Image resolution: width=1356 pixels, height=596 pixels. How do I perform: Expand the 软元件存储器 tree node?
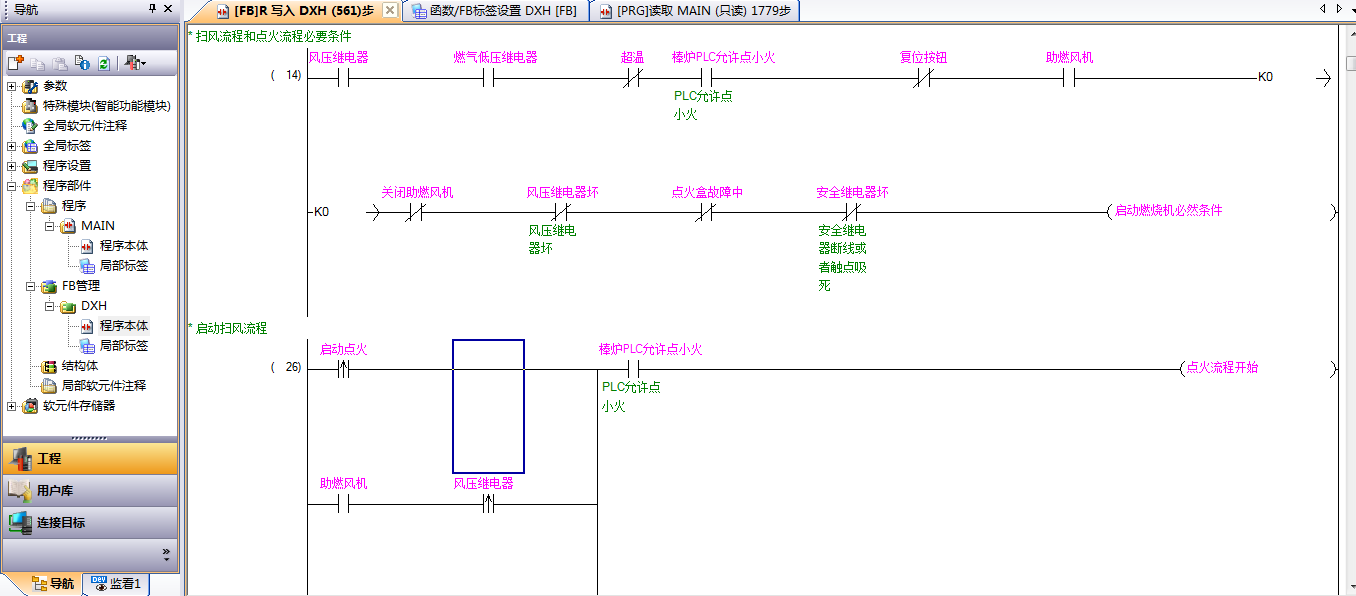coord(12,406)
